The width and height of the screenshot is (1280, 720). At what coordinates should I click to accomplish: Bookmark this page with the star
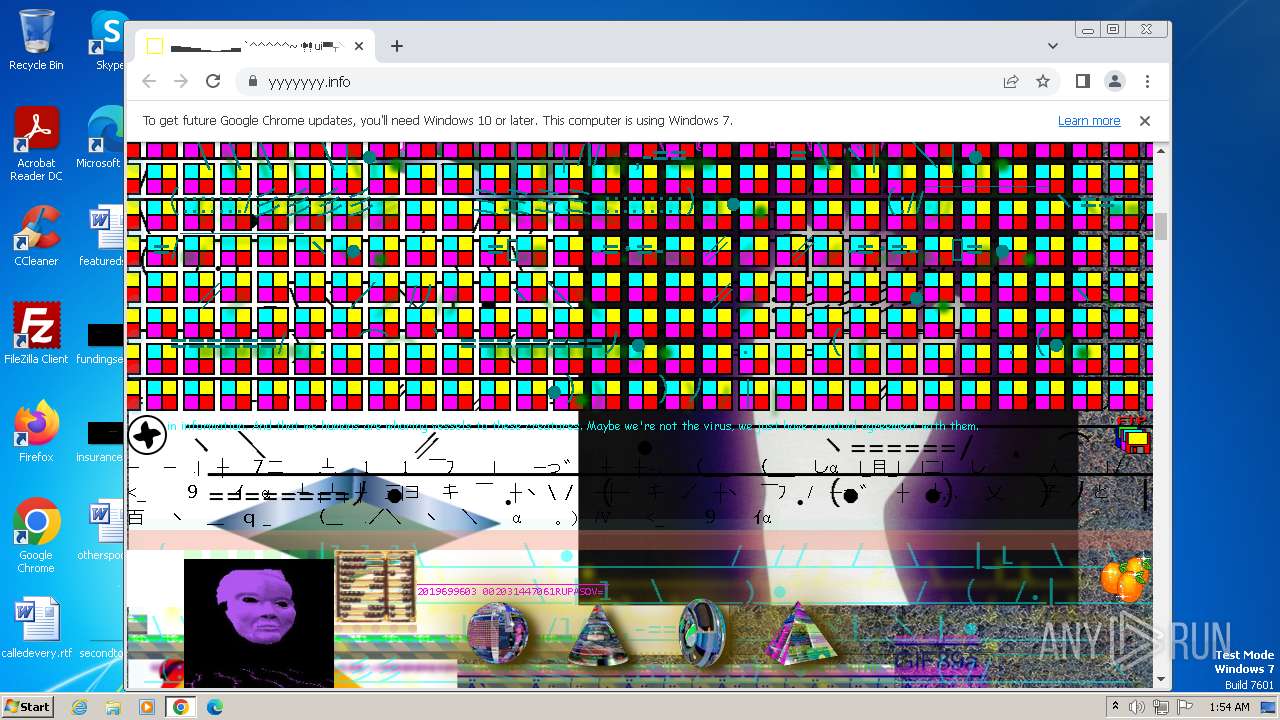coord(1043,82)
